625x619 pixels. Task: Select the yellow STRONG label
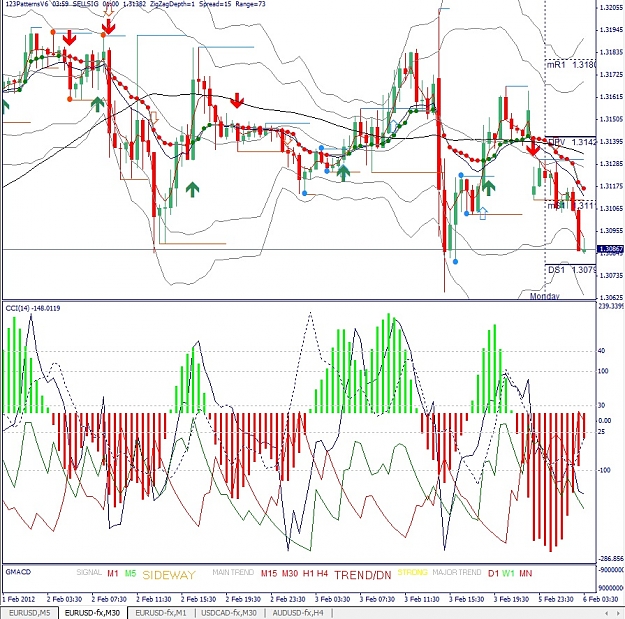412,572
